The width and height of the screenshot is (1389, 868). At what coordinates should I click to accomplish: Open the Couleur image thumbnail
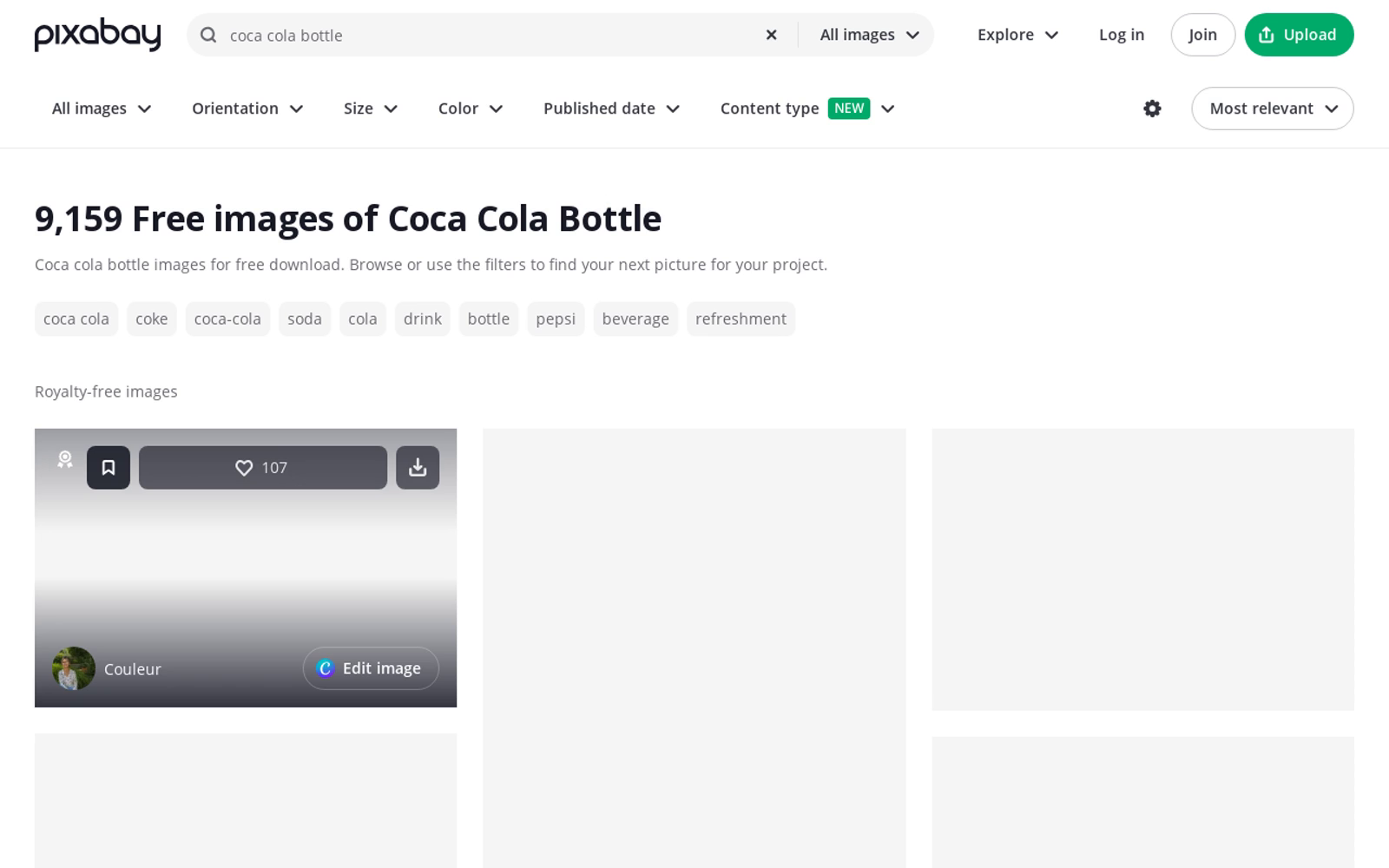(246, 568)
